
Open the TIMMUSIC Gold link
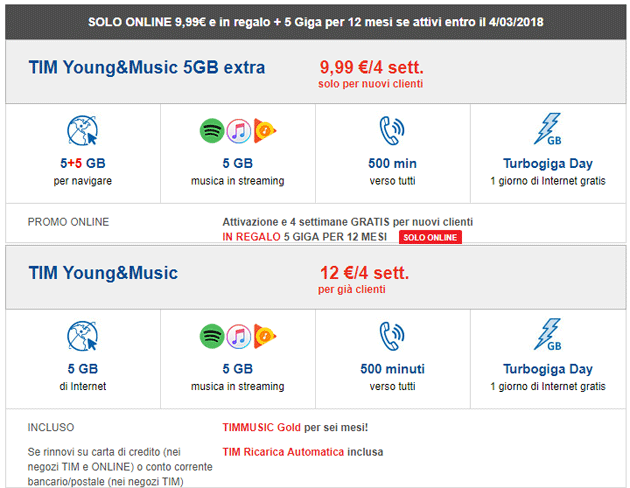coord(262,427)
